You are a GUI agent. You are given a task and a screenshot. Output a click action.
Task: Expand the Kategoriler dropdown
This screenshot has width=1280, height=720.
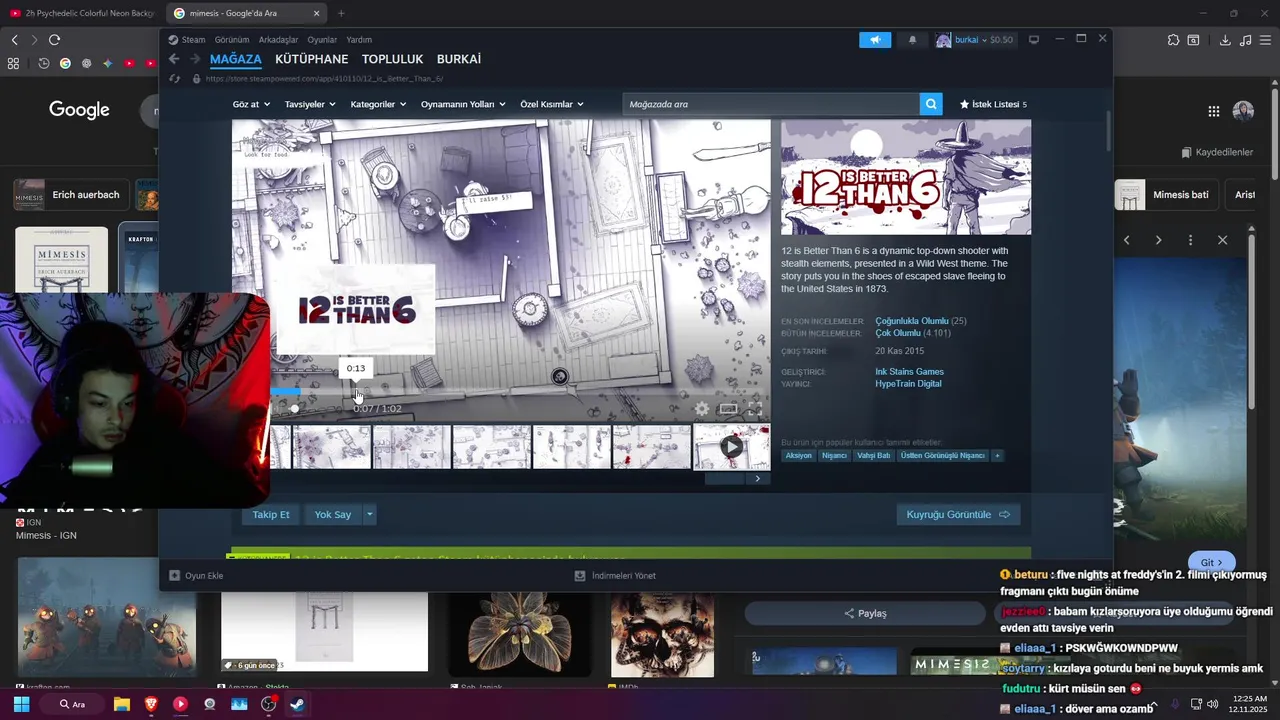(378, 104)
